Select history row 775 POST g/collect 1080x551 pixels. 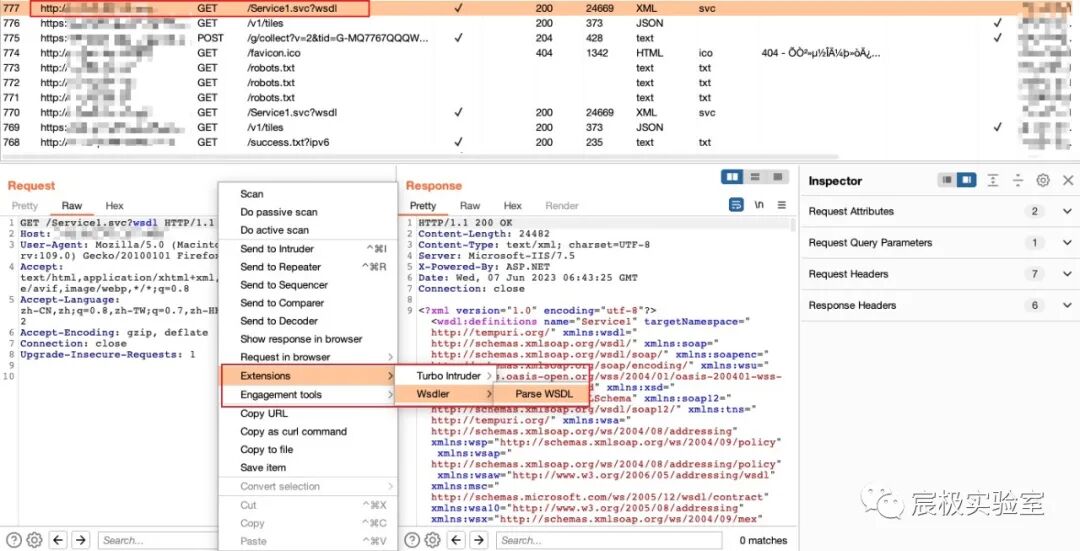[x=540, y=38]
